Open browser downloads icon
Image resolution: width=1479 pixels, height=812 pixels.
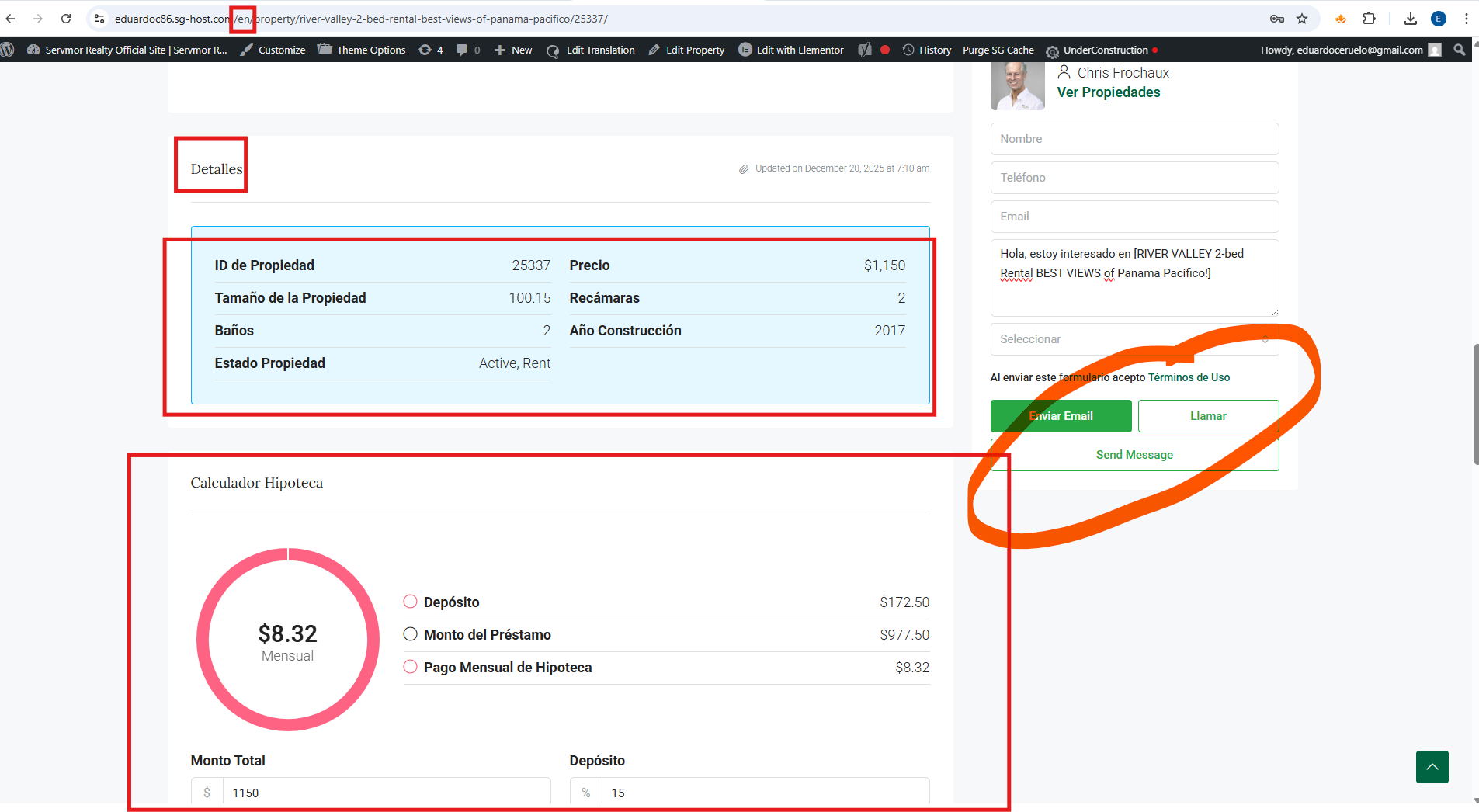pyautogui.click(x=1411, y=19)
